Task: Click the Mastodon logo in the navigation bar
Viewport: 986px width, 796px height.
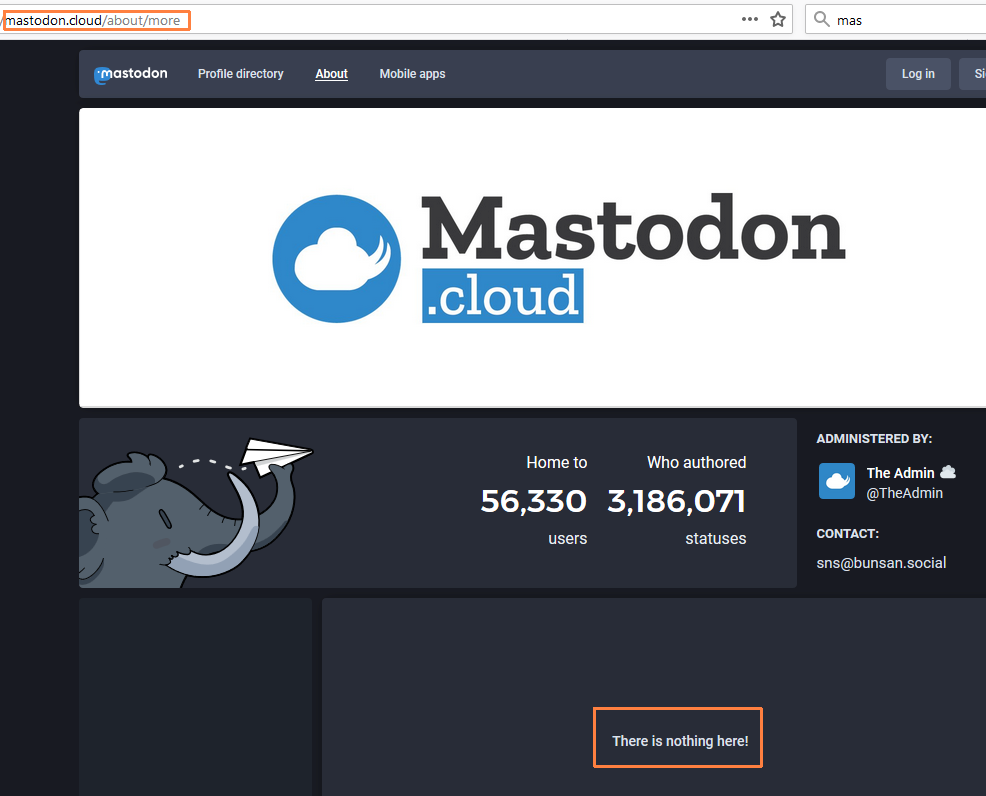Action: [131, 74]
